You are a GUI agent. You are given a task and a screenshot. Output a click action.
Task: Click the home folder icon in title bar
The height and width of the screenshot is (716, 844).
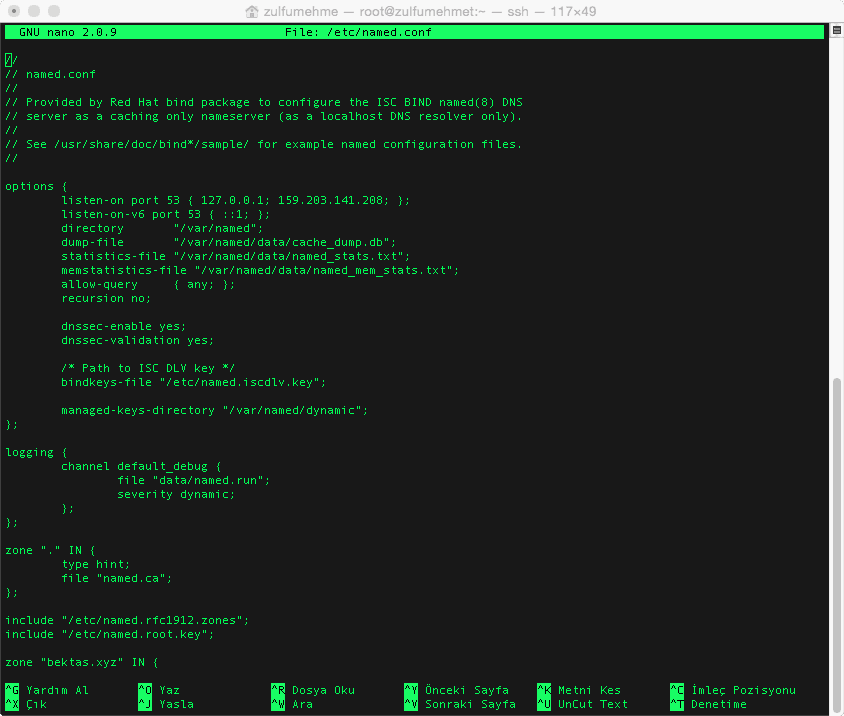click(x=251, y=11)
